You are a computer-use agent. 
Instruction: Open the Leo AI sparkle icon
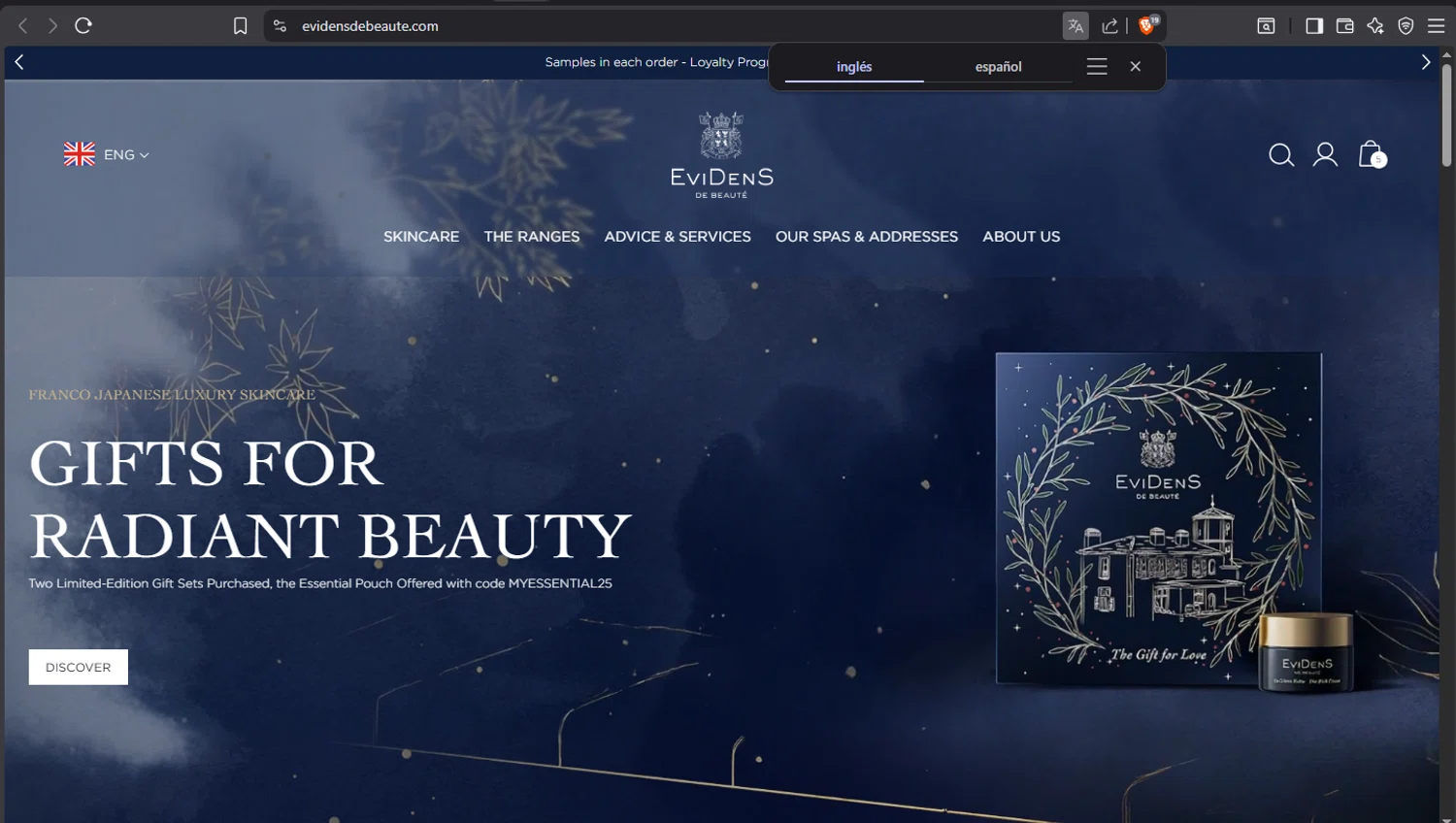pos(1375,26)
